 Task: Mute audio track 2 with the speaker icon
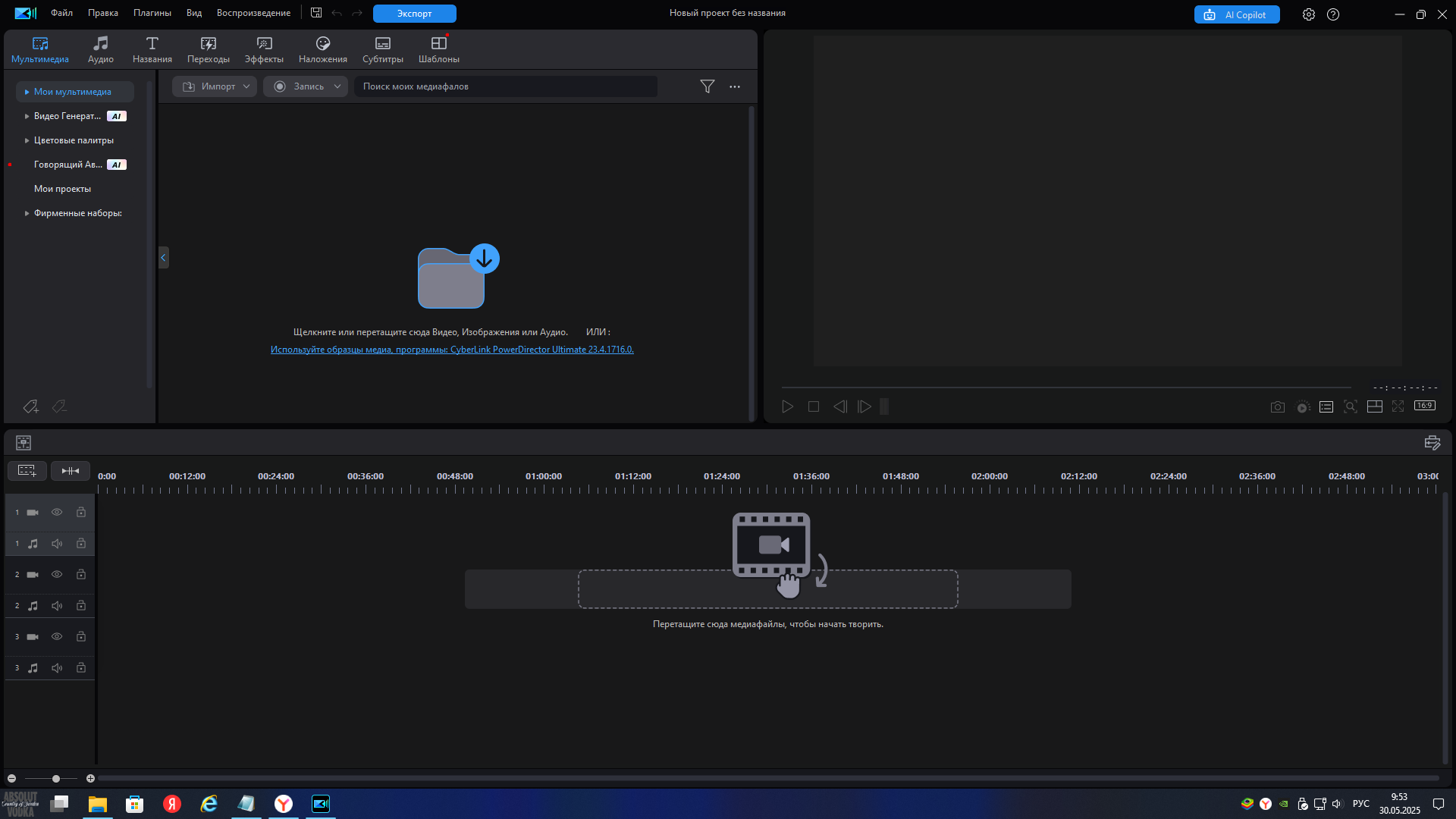pos(57,606)
